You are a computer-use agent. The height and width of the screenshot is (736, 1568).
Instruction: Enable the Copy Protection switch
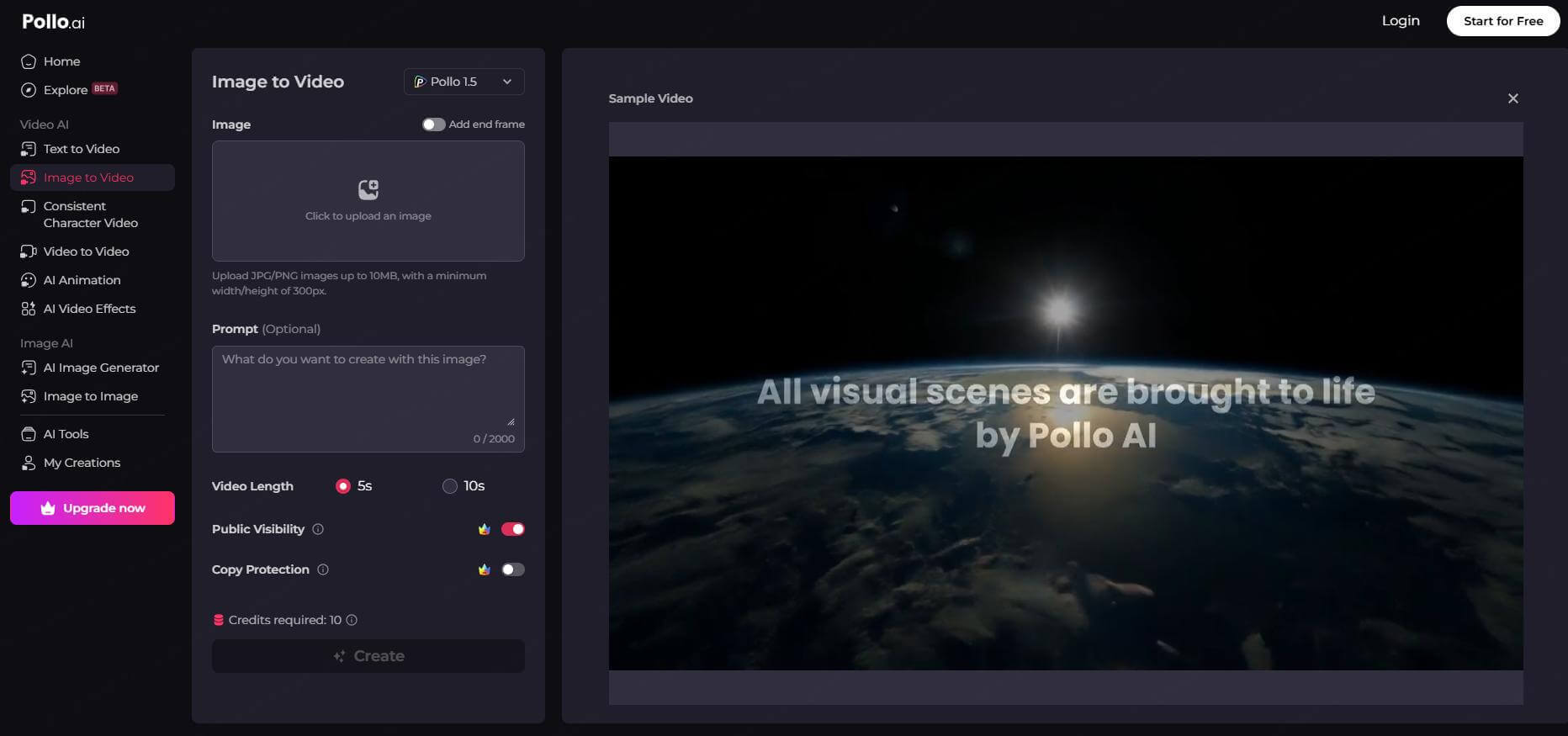512,569
